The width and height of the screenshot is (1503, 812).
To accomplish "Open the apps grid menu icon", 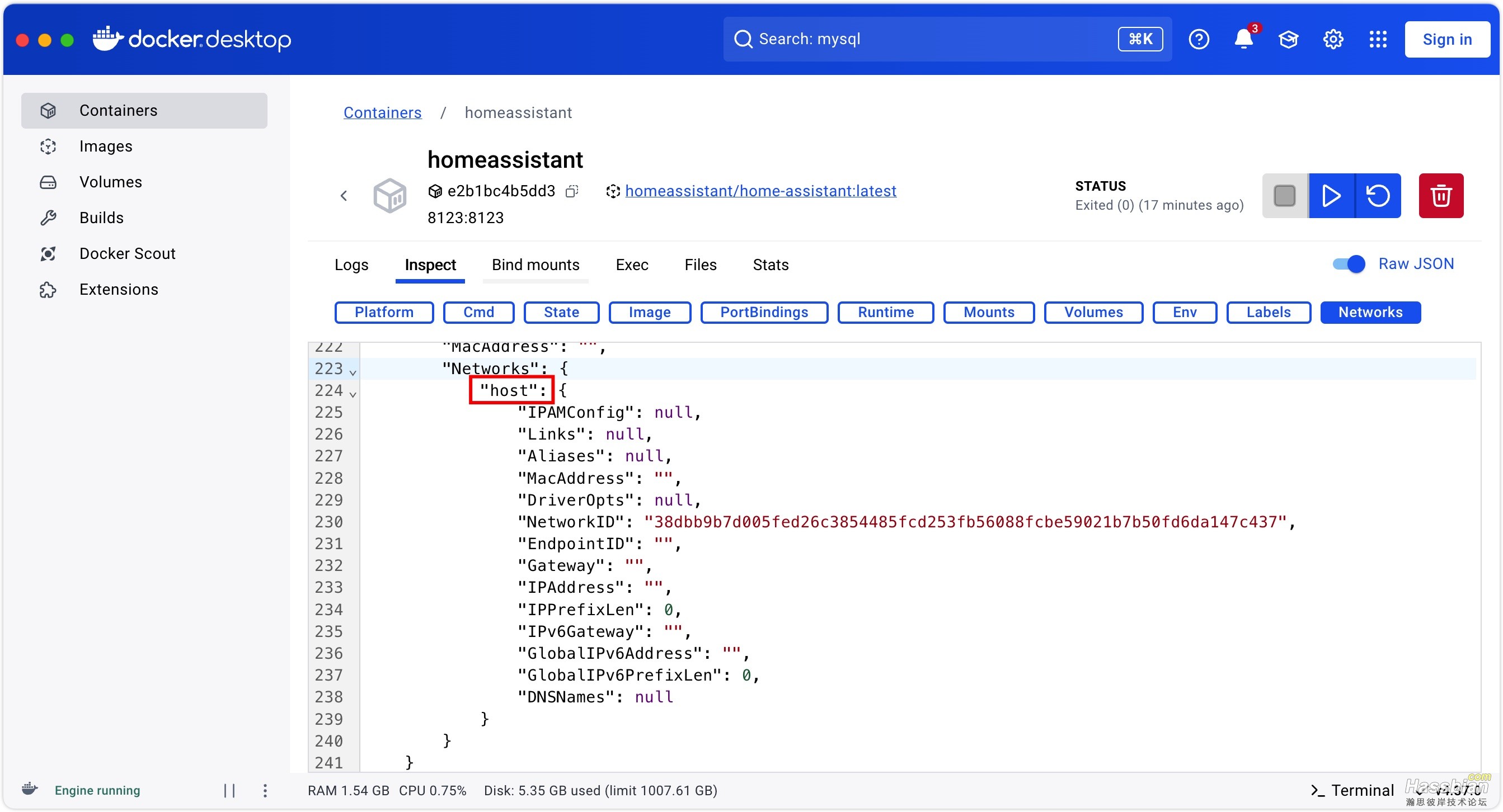I will (1378, 39).
